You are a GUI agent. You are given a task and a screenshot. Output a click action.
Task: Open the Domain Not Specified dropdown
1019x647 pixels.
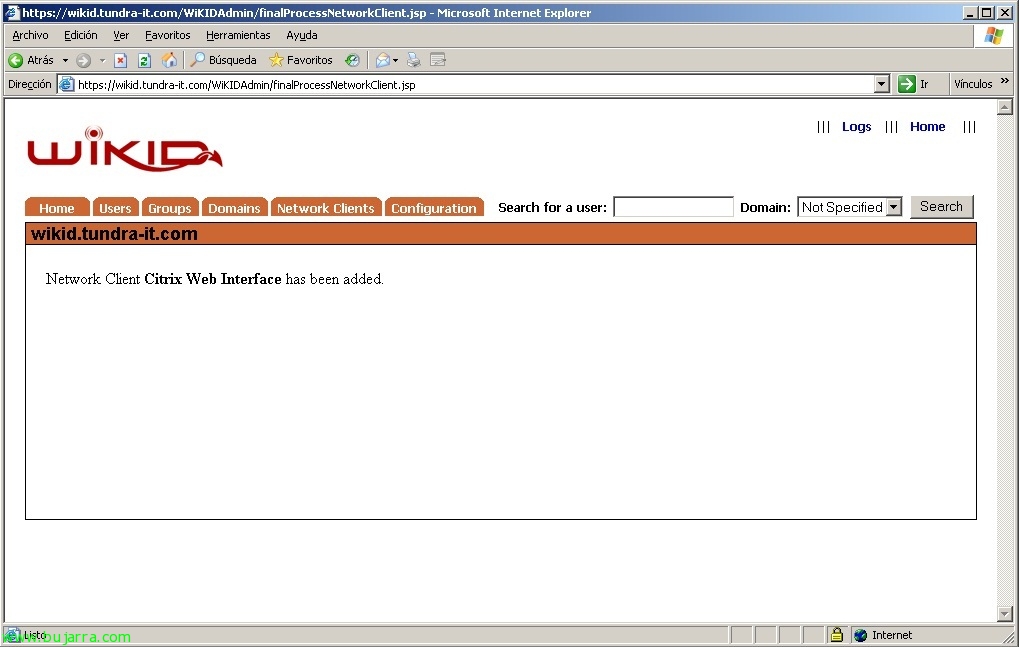pos(849,207)
